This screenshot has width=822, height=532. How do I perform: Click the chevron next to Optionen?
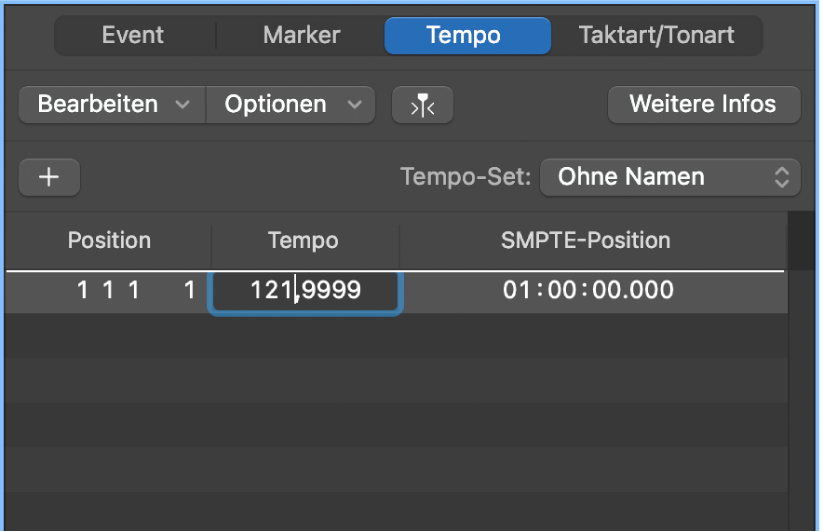coord(354,104)
